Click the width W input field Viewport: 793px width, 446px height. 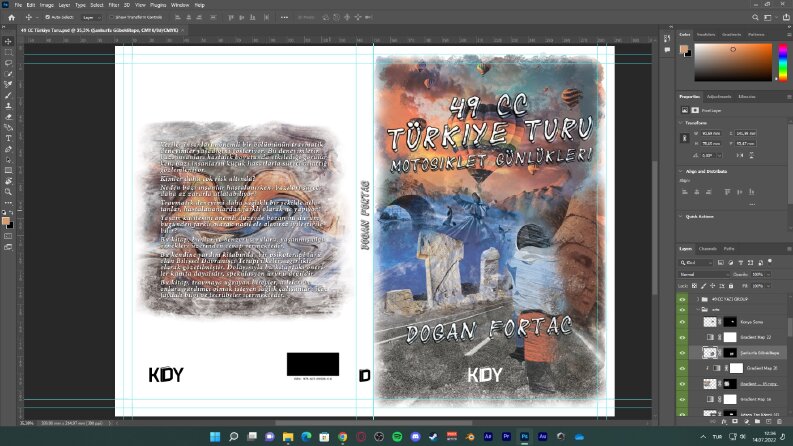tap(711, 133)
